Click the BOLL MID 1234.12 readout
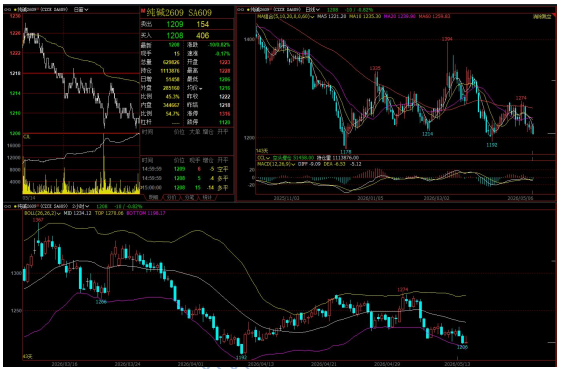Image resolution: width=564 pixels, height=369 pixels. click(x=78, y=213)
